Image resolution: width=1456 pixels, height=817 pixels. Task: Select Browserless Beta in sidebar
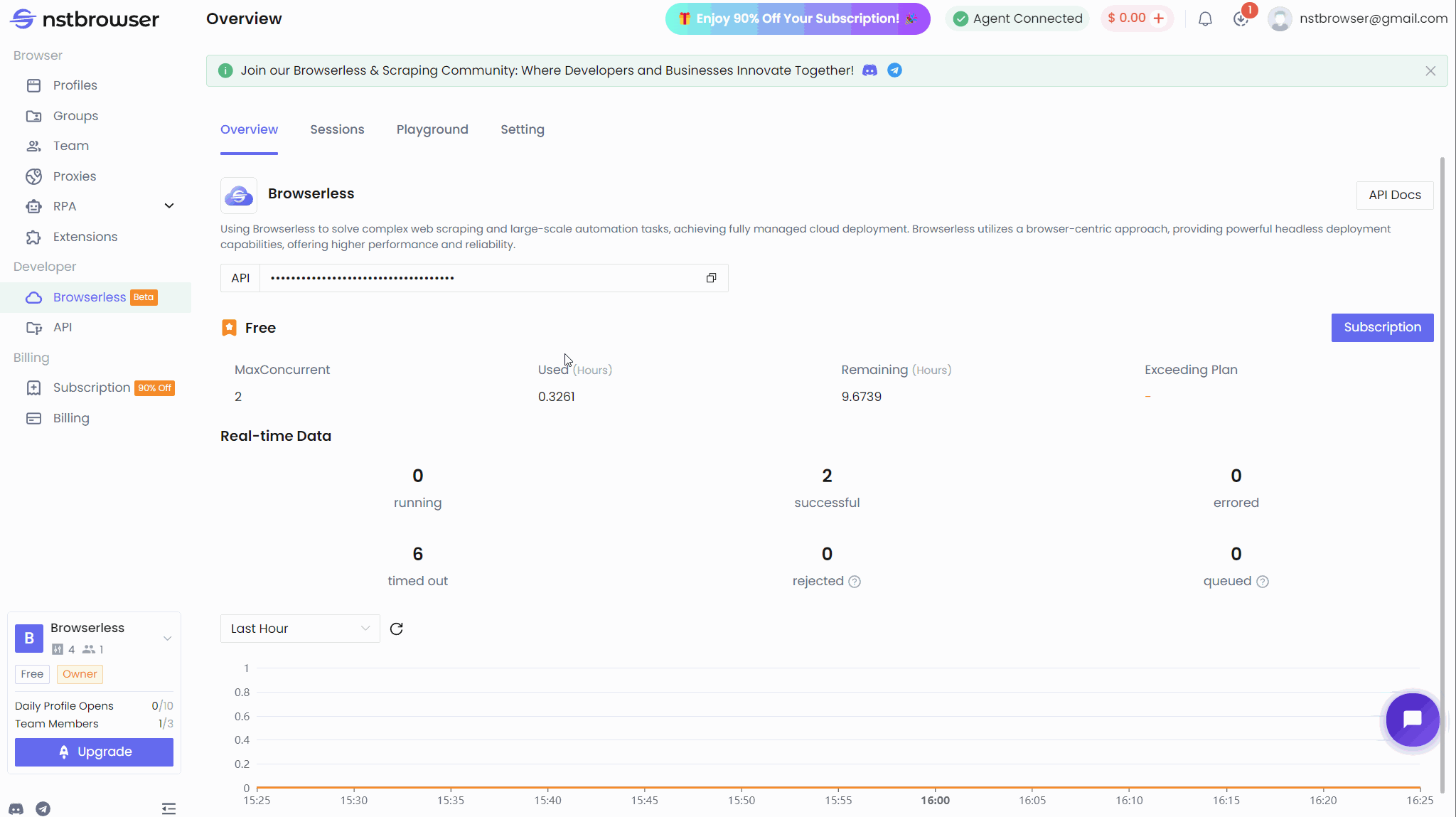[95, 297]
